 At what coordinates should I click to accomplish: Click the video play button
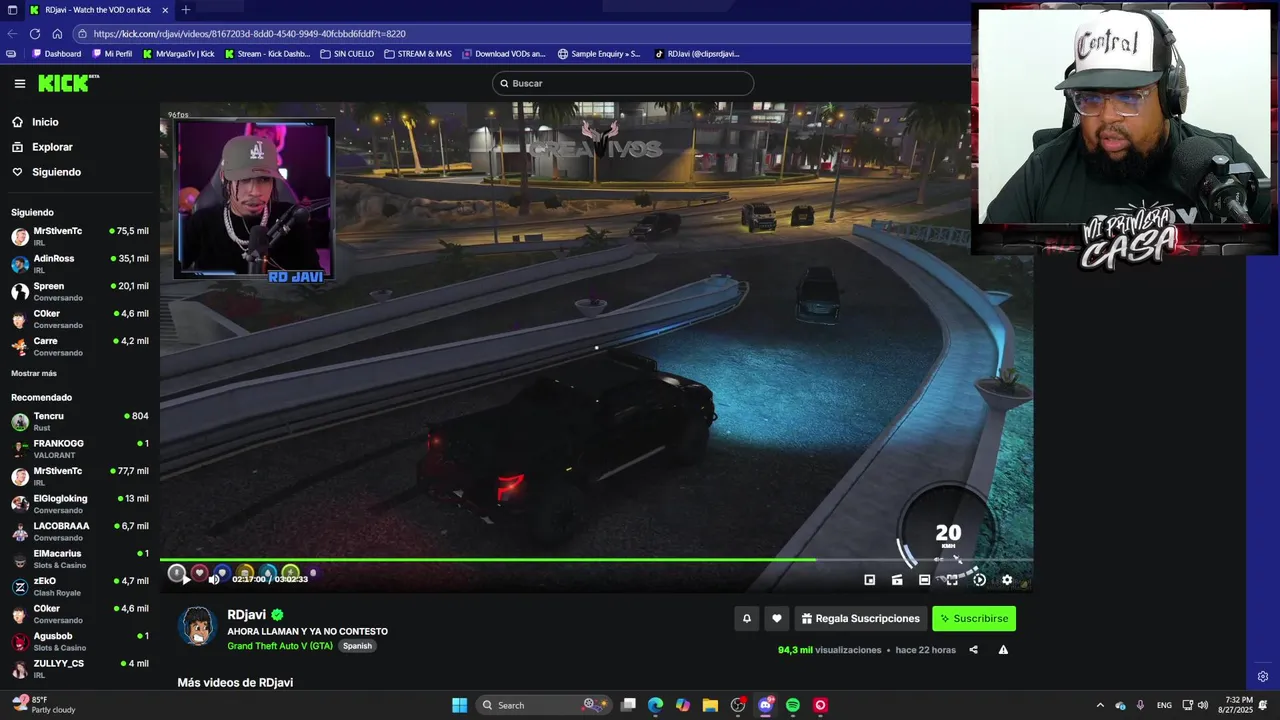pyautogui.click(x=186, y=579)
